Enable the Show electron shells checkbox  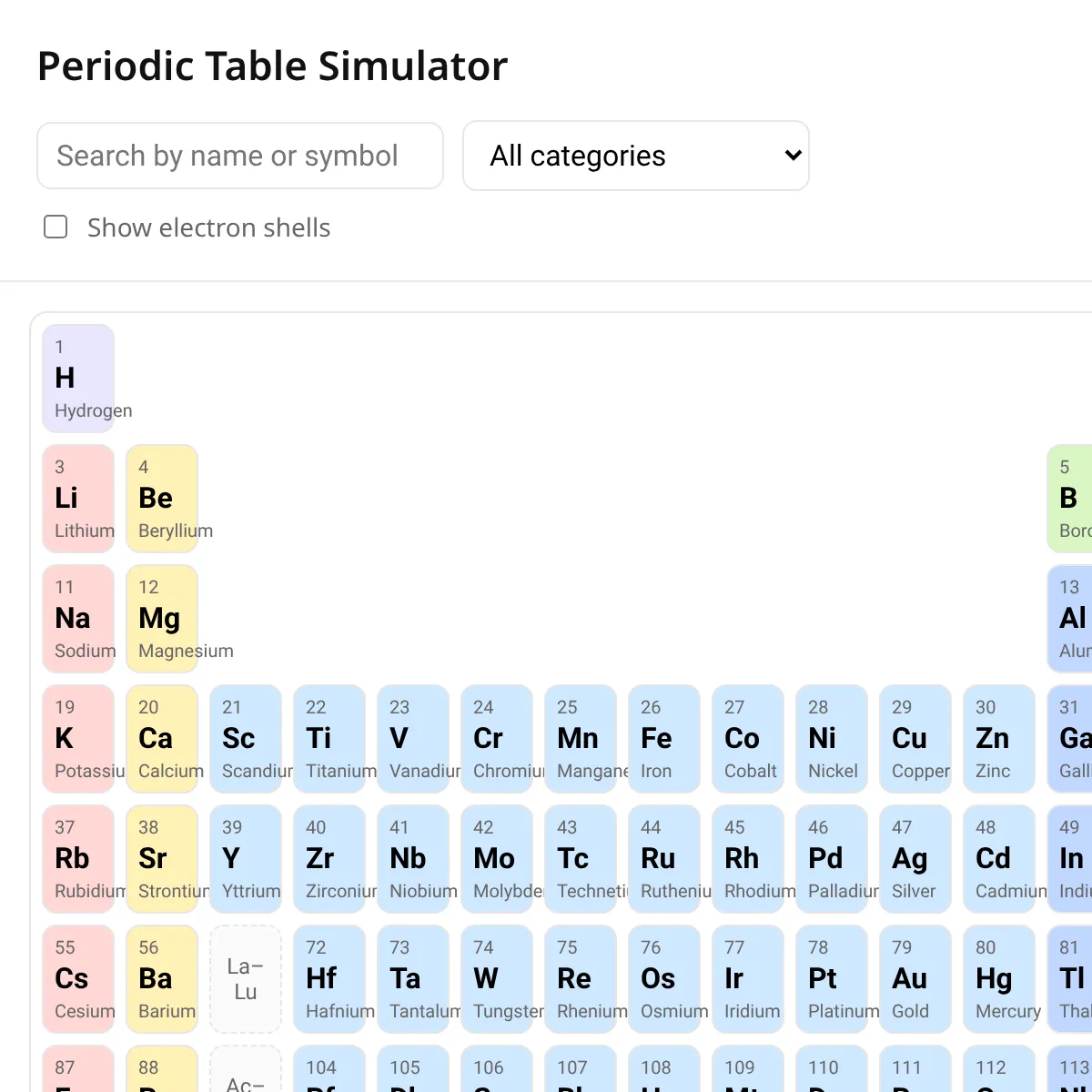click(x=56, y=227)
